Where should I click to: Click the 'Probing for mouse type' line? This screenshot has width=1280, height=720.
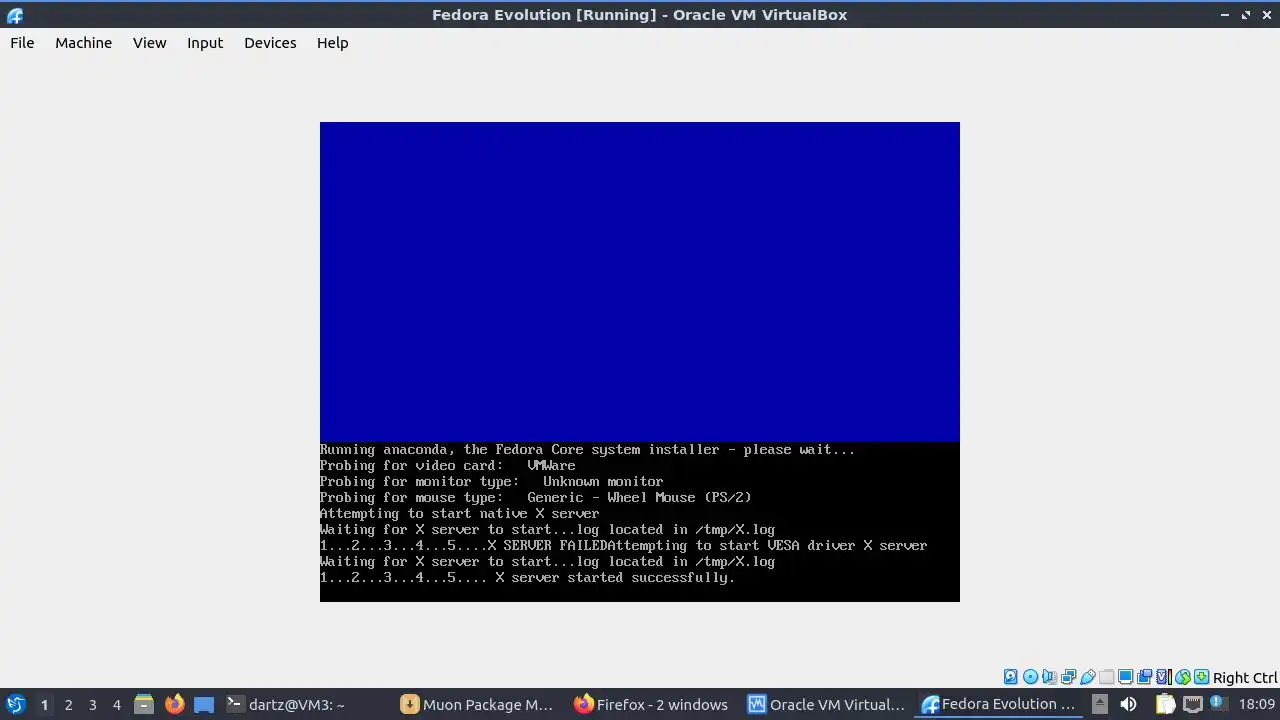[535, 498]
